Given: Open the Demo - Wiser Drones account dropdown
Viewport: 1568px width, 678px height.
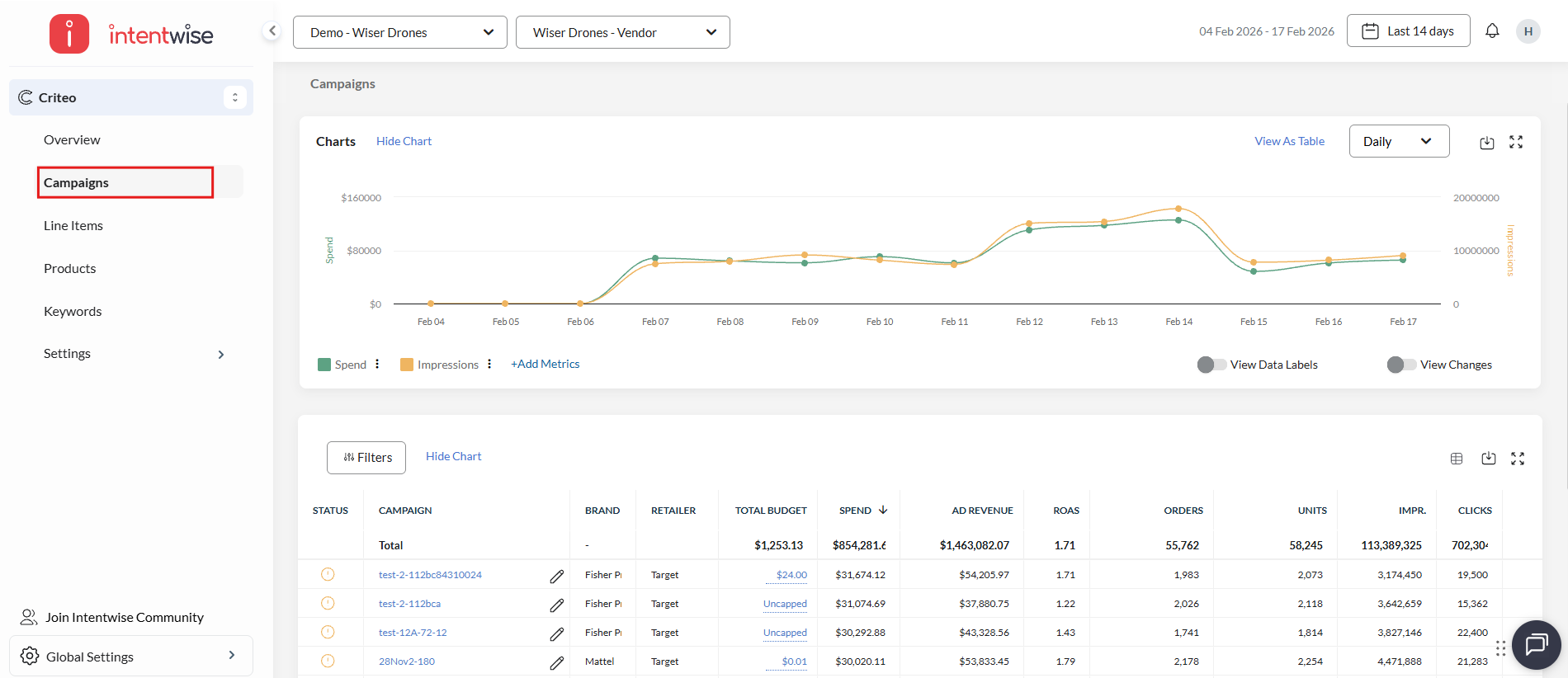Looking at the screenshot, I should coord(400,32).
